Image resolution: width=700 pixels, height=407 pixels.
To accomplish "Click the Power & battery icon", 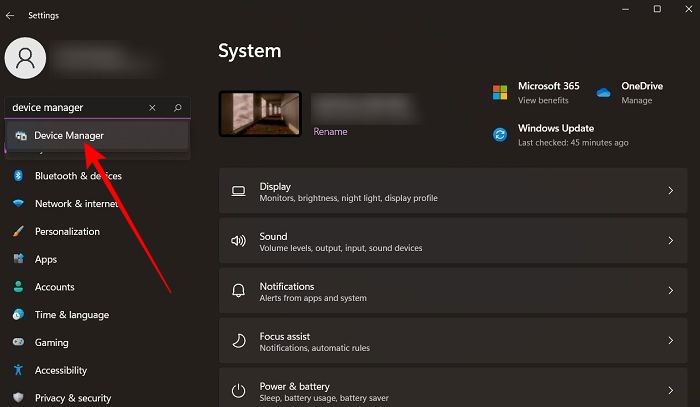I will click(238, 390).
